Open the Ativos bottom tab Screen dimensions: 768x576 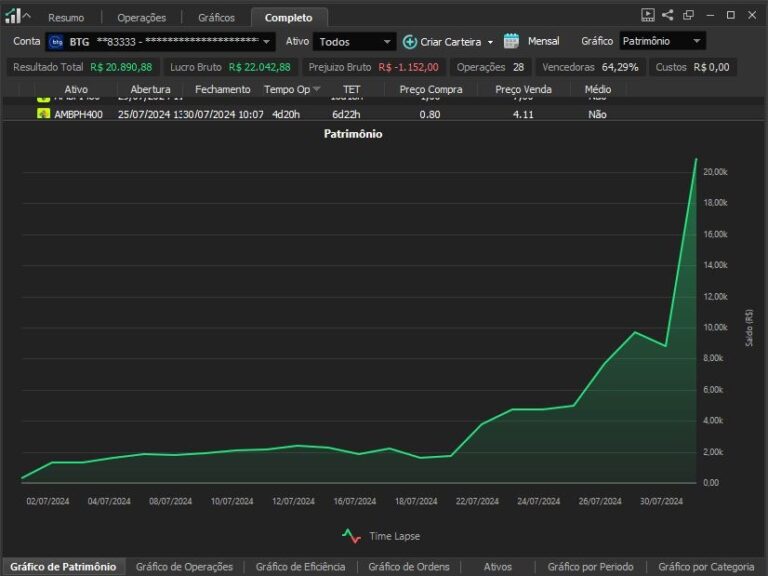498,567
